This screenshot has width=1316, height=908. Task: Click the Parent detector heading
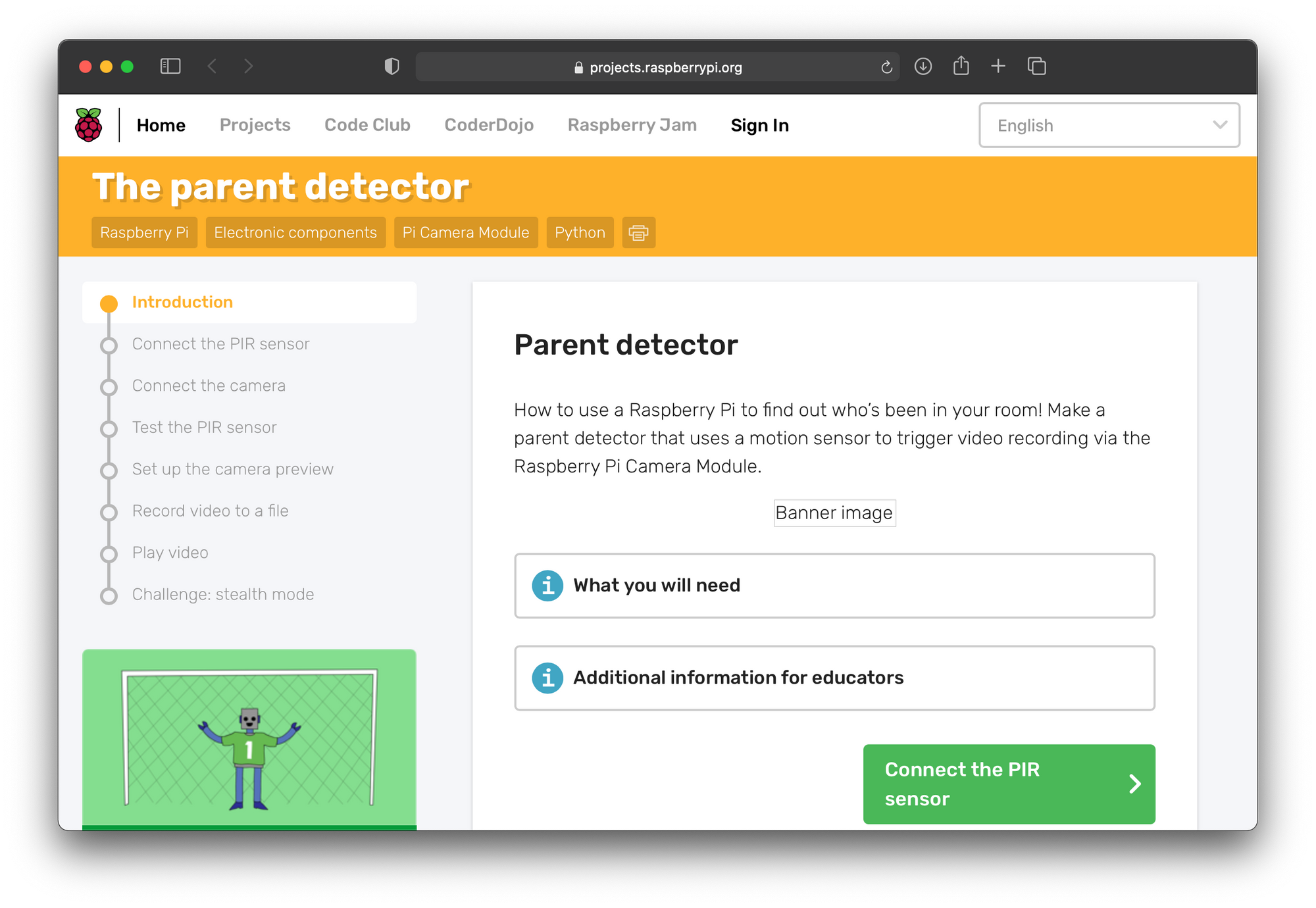point(626,345)
